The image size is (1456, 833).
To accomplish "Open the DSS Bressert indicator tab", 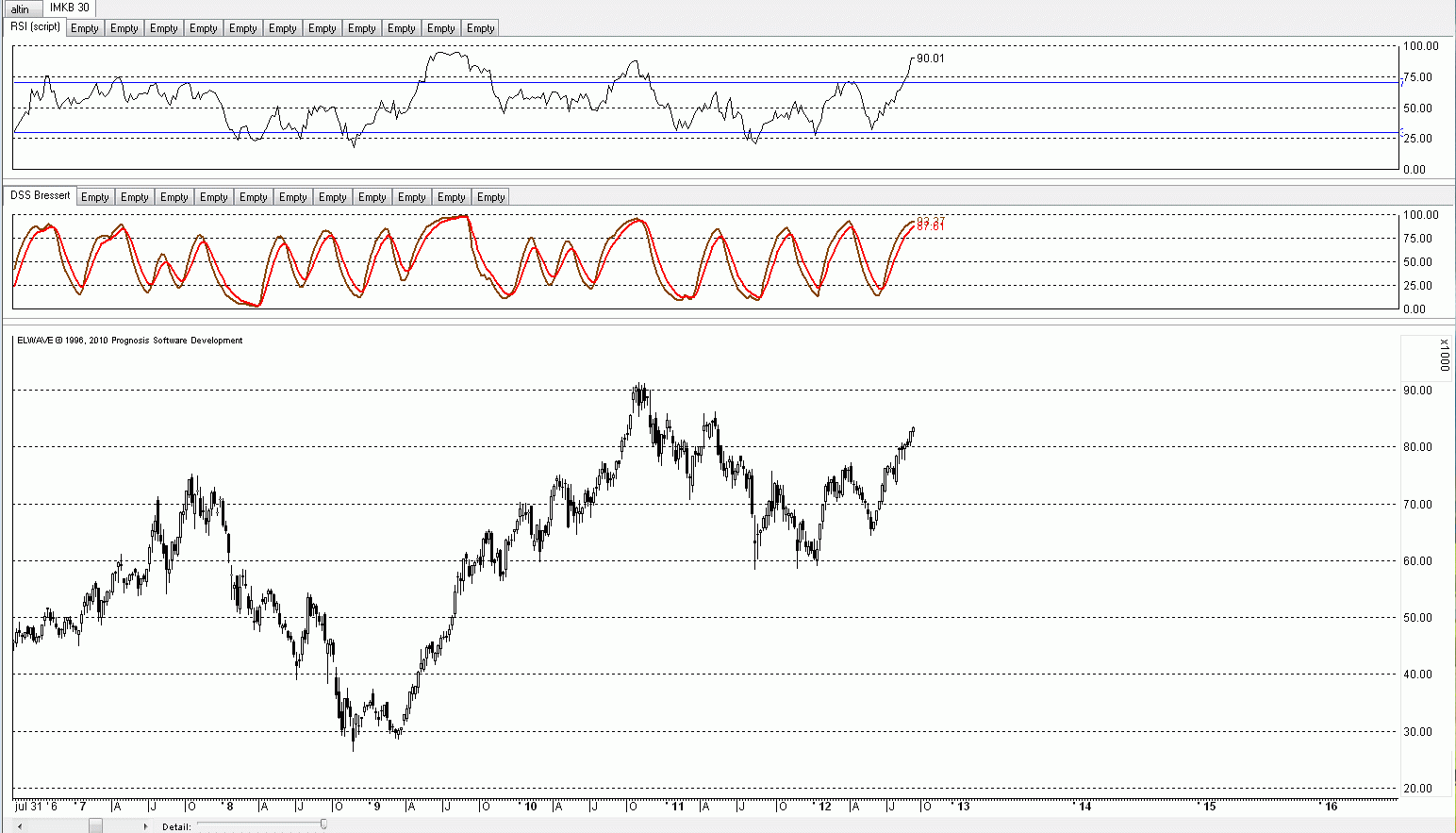I will [x=41, y=195].
